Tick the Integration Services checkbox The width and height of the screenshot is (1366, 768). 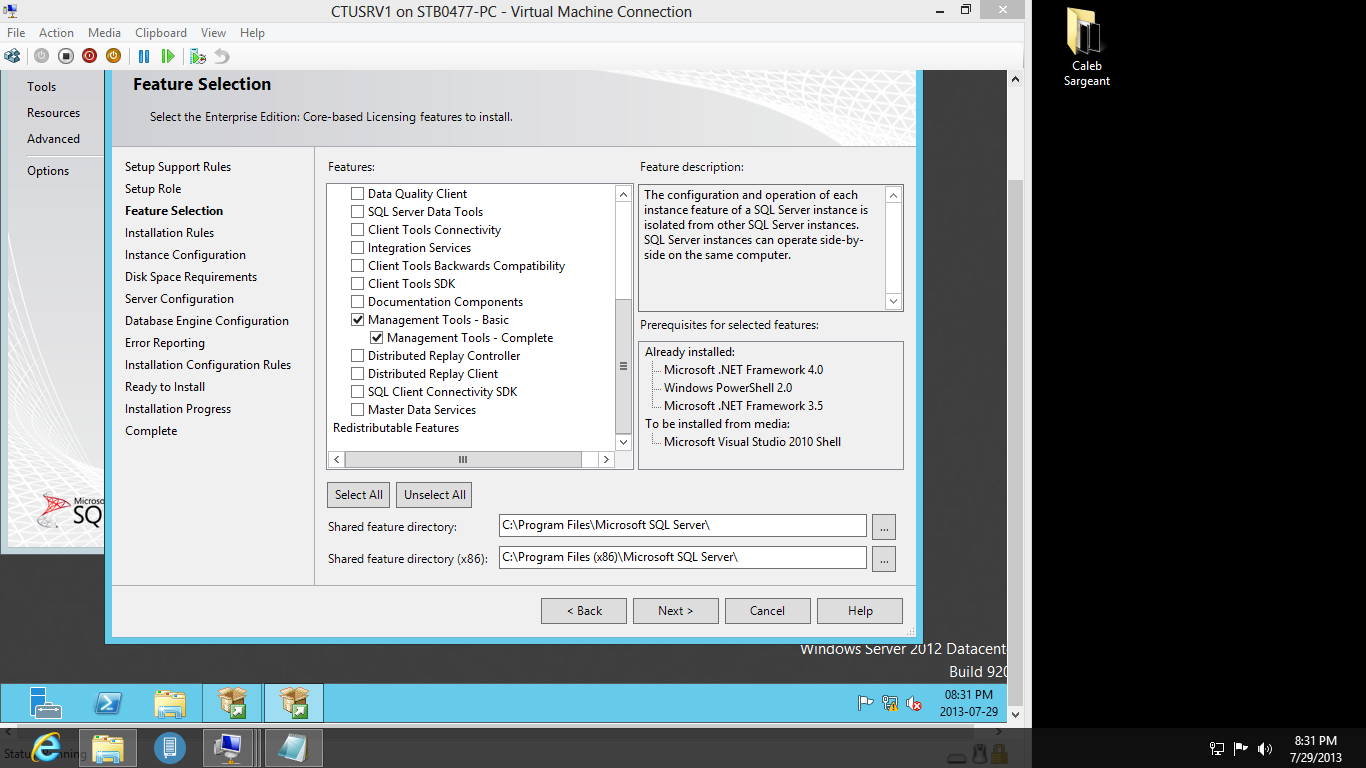click(x=357, y=248)
